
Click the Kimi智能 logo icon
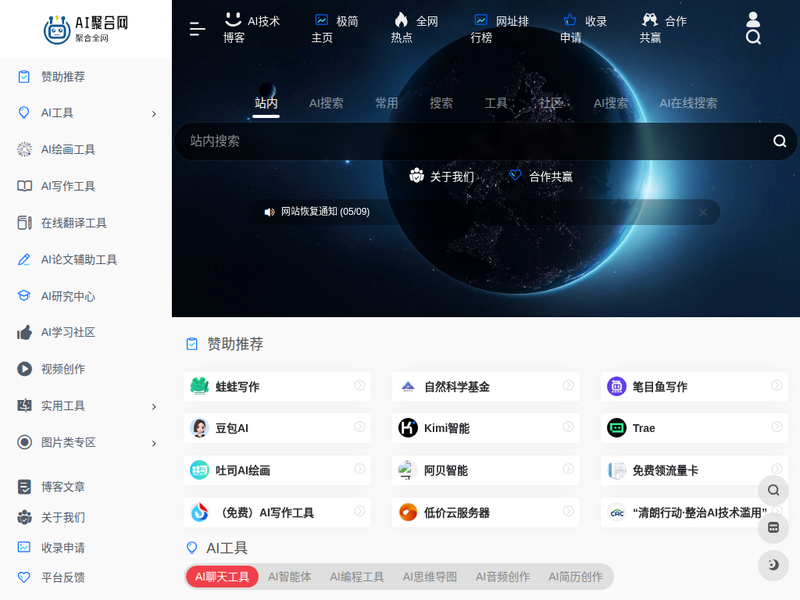[407, 428]
